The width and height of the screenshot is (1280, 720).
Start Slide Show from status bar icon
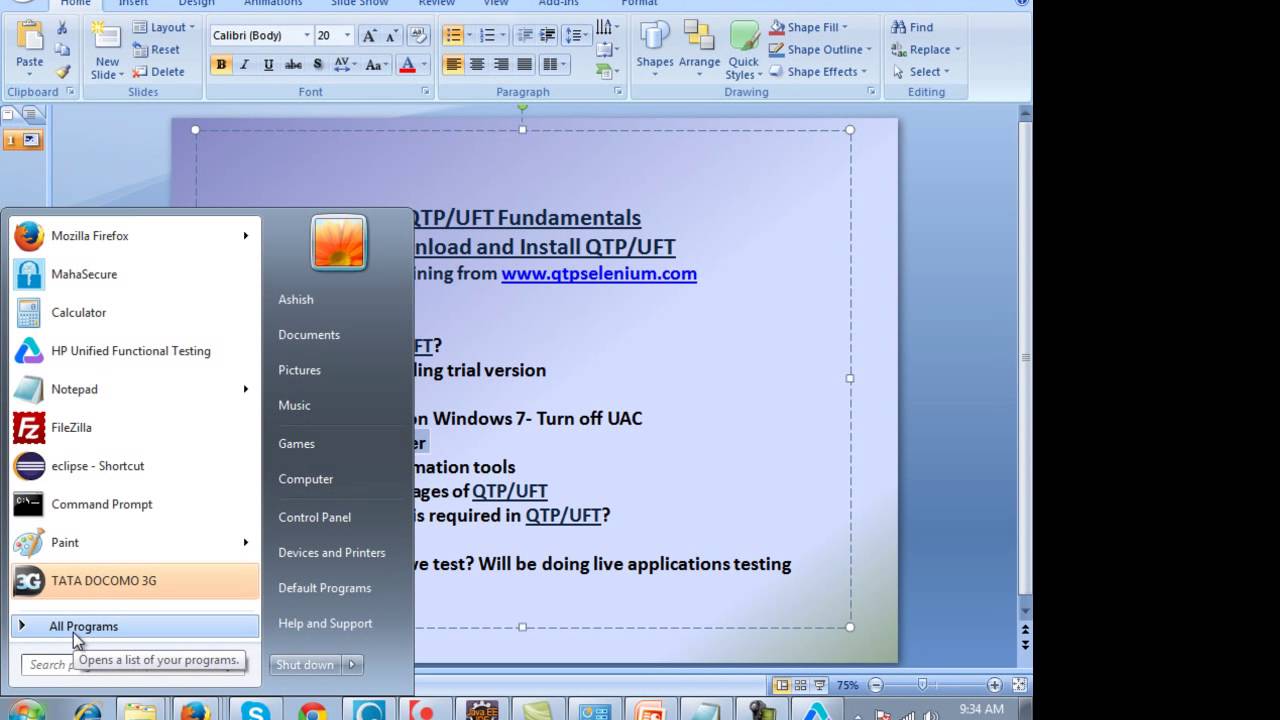(819, 685)
